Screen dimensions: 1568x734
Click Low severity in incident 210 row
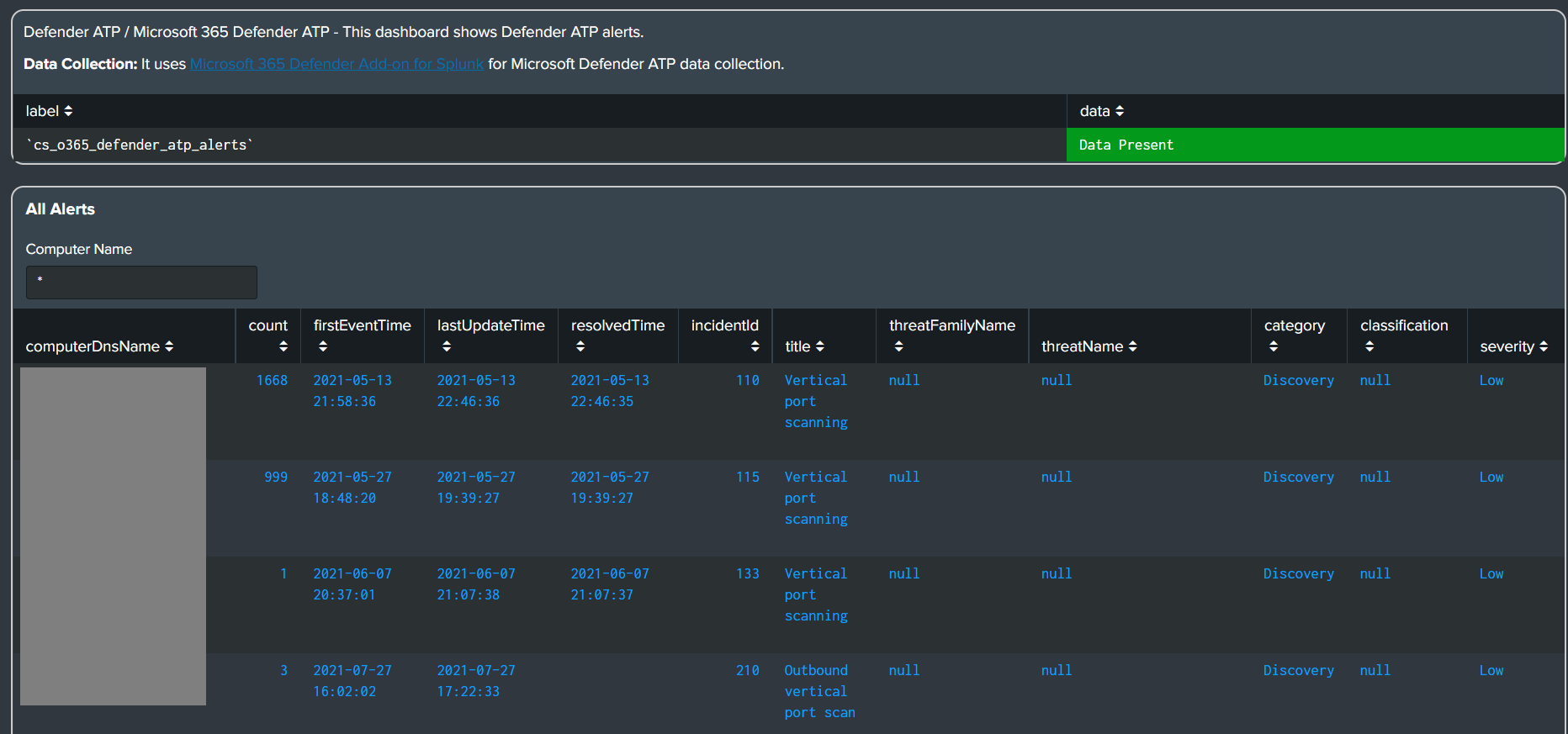(x=1491, y=670)
